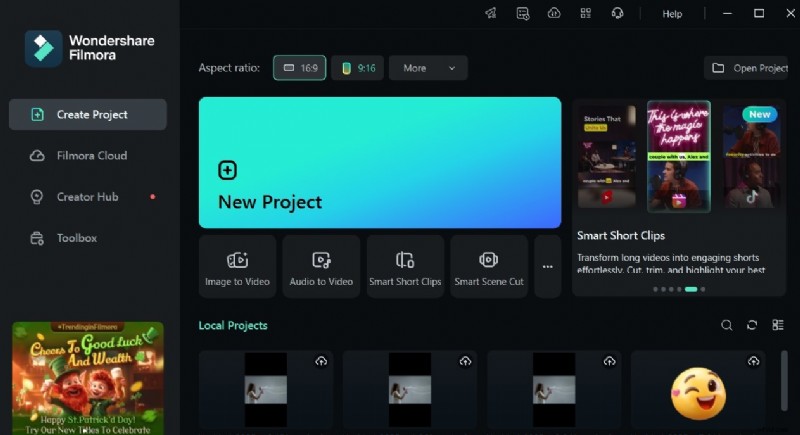Screen dimensions: 800x435
Task: Switch the project list view layout
Action: (778, 325)
